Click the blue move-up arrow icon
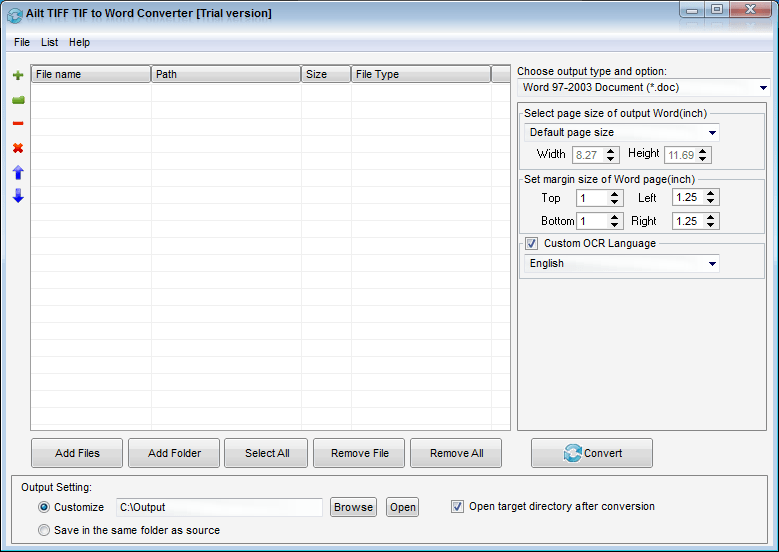779x552 pixels. (18, 172)
